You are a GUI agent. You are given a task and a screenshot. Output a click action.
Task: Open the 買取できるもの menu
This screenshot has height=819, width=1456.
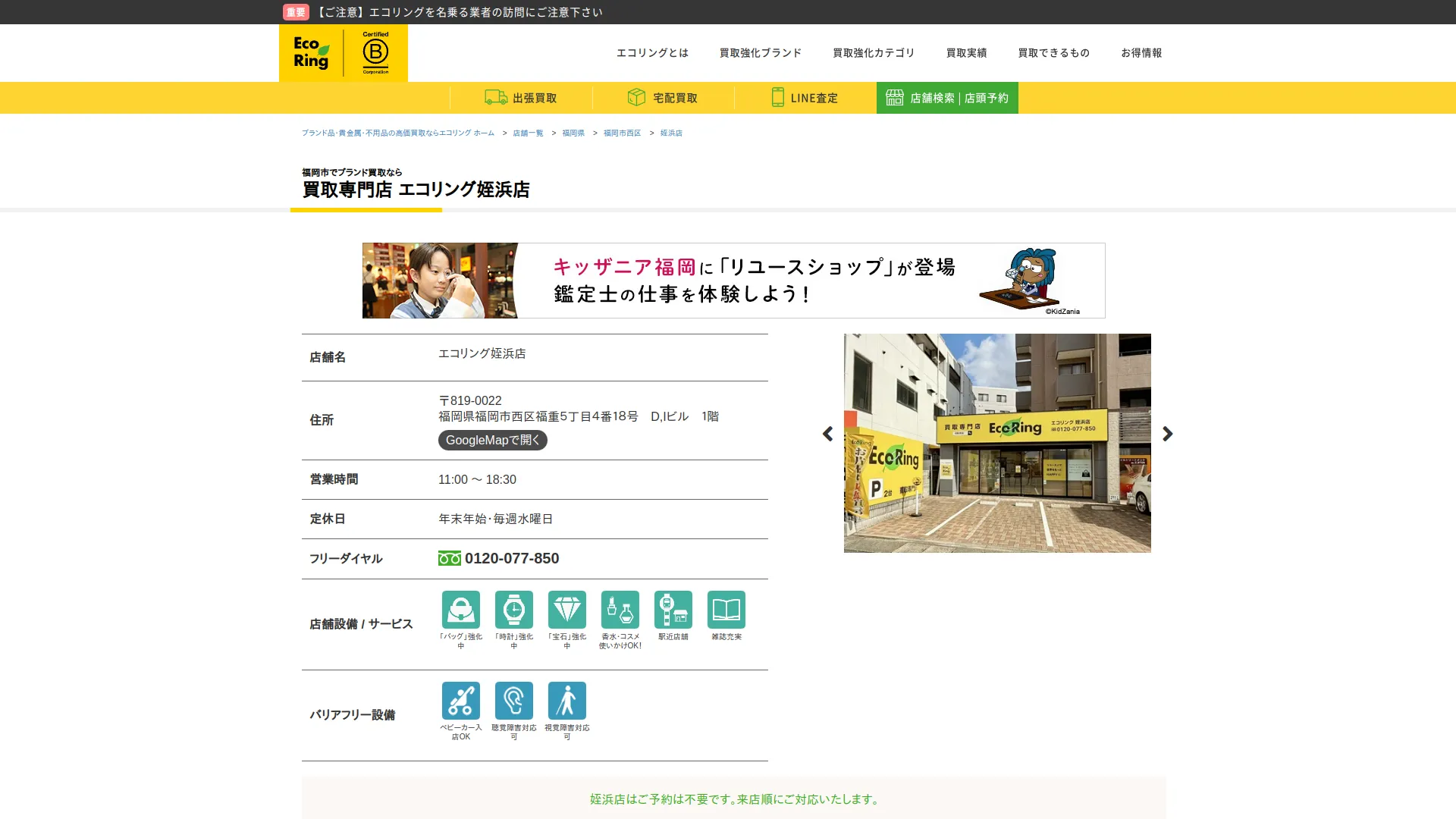tap(1053, 53)
